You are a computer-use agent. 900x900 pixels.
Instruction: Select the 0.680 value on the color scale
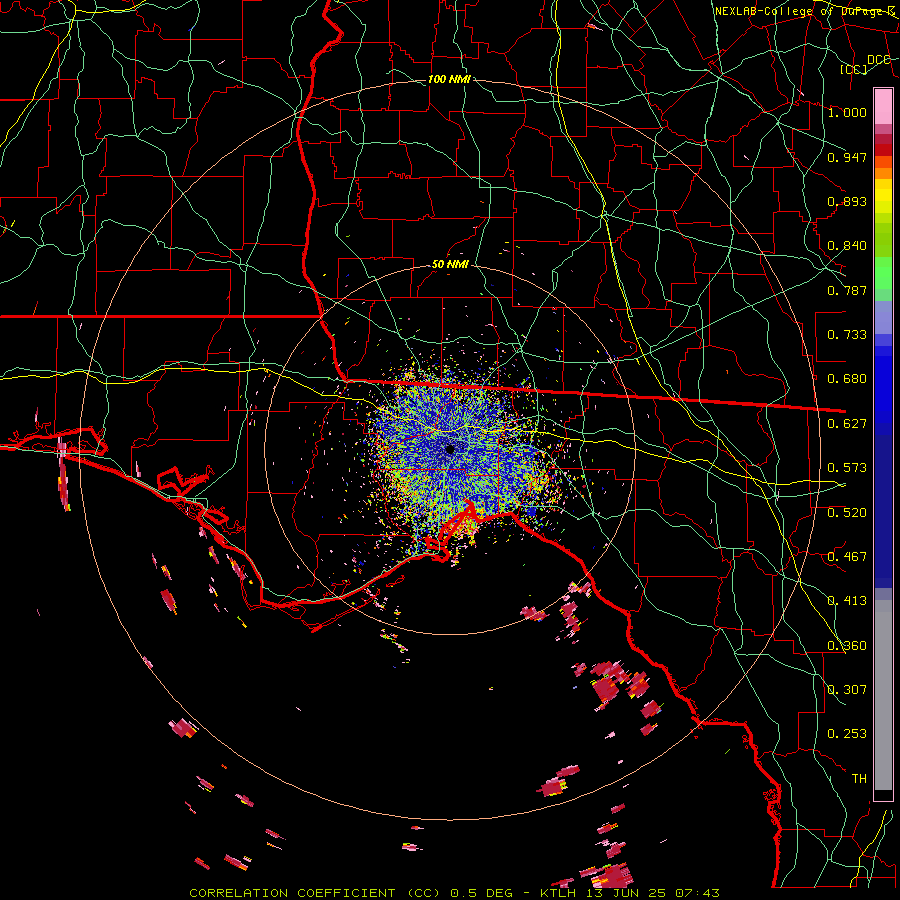(x=847, y=379)
